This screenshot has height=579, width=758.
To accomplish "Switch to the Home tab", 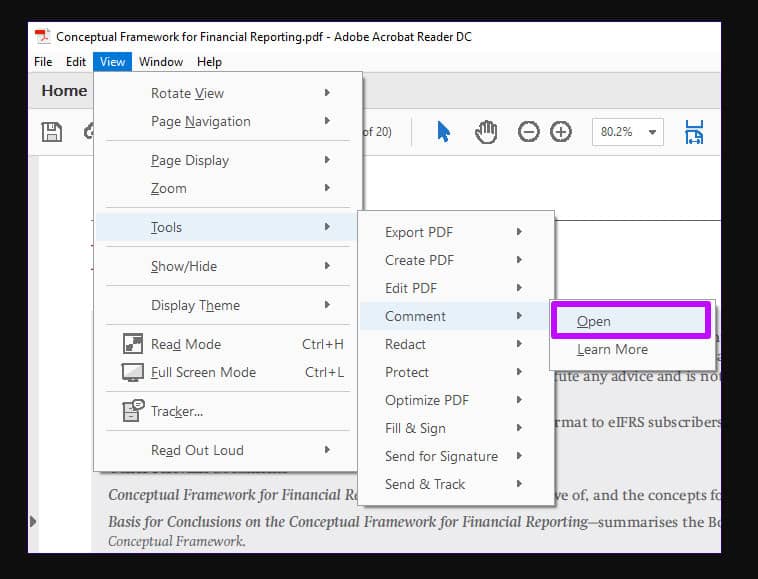I will point(64,90).
